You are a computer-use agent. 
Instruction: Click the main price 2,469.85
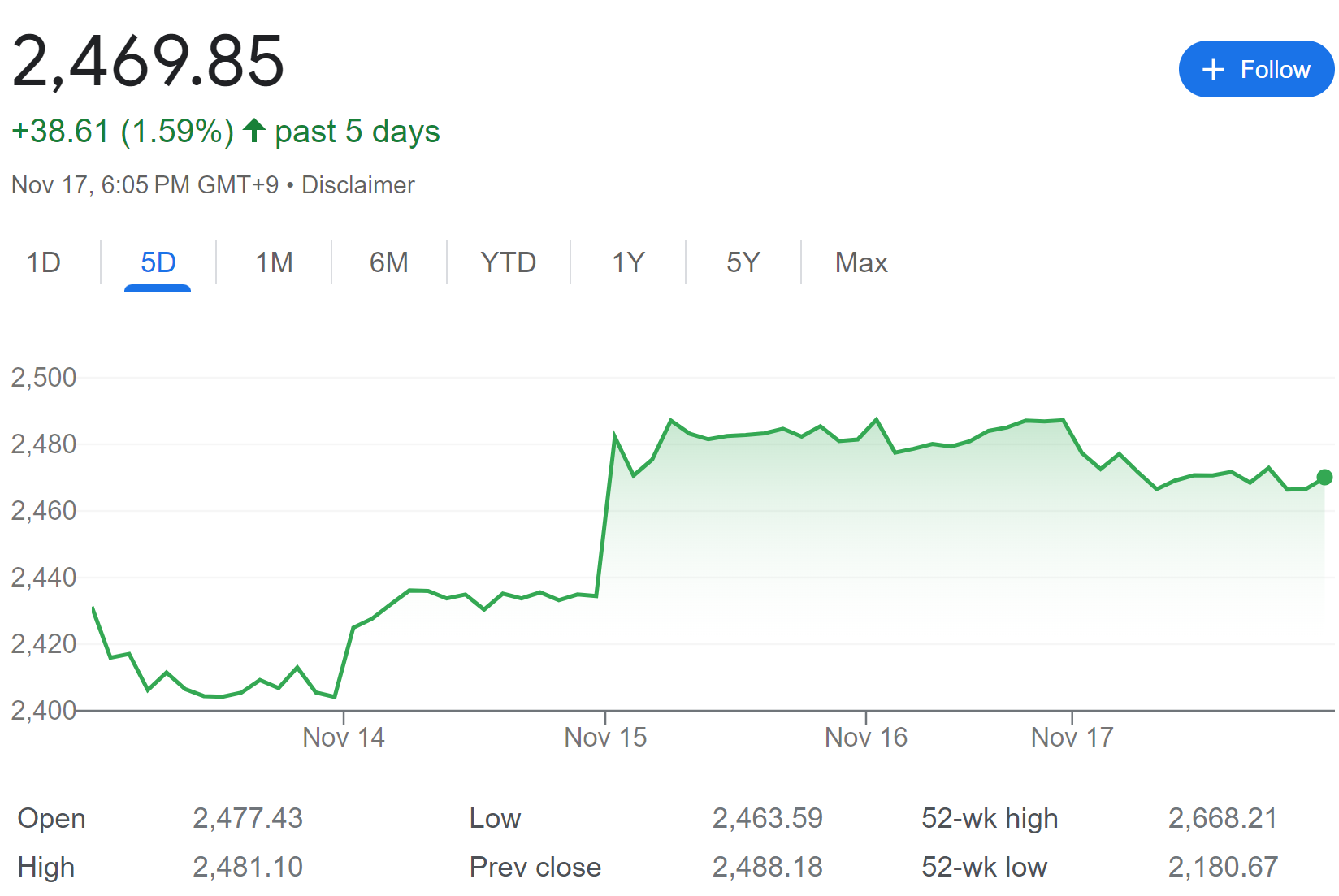[x=148, y=61]
